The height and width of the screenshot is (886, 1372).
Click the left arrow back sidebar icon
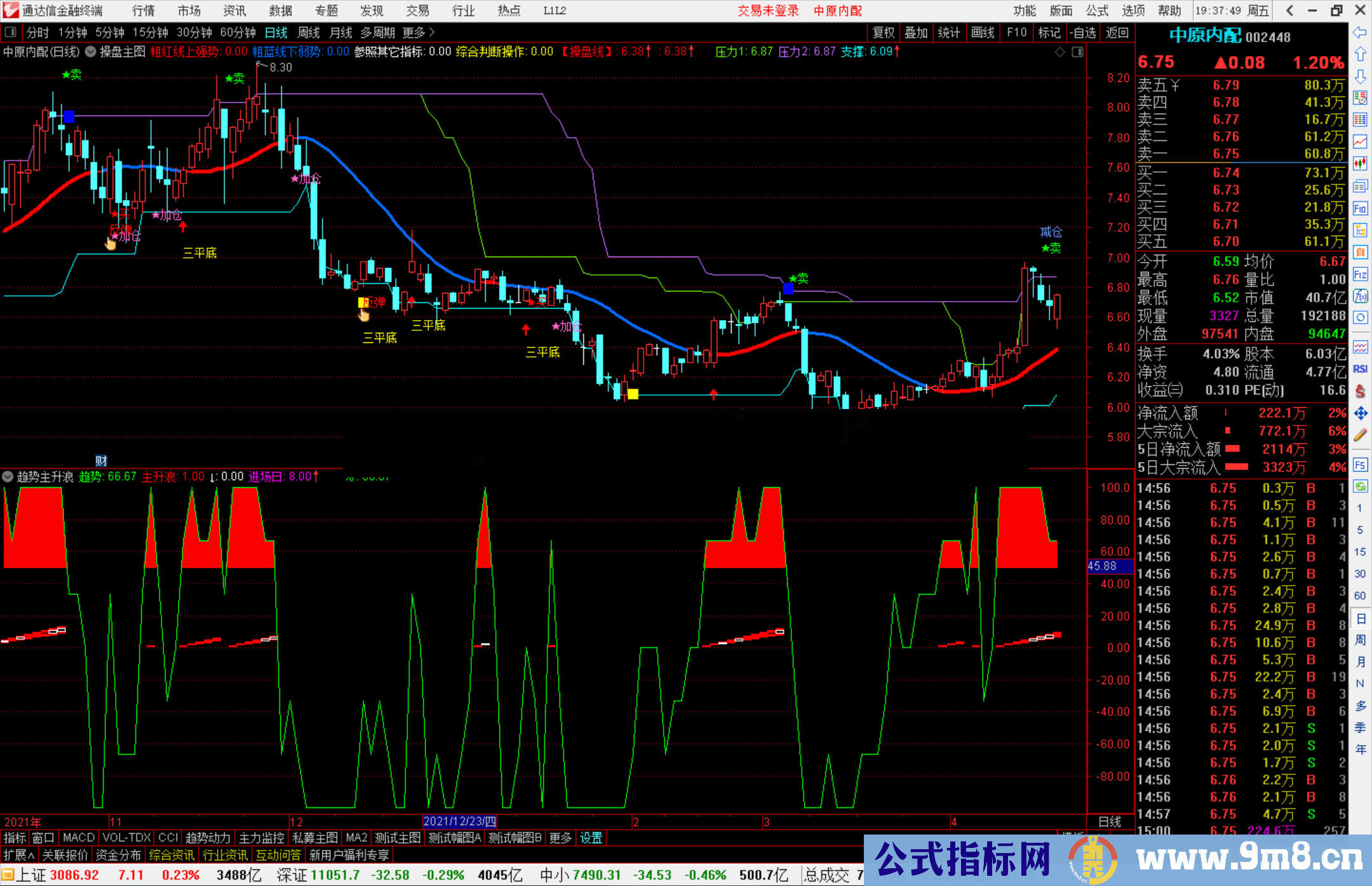[x=1360, y=32]
